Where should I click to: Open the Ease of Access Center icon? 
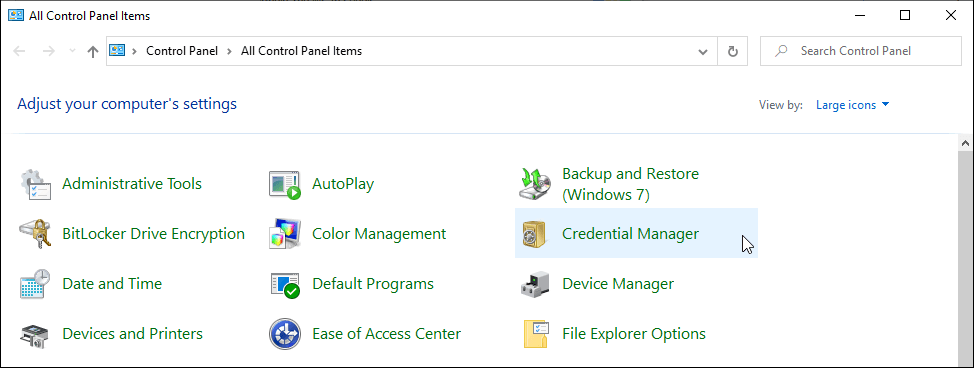(285, 334)
